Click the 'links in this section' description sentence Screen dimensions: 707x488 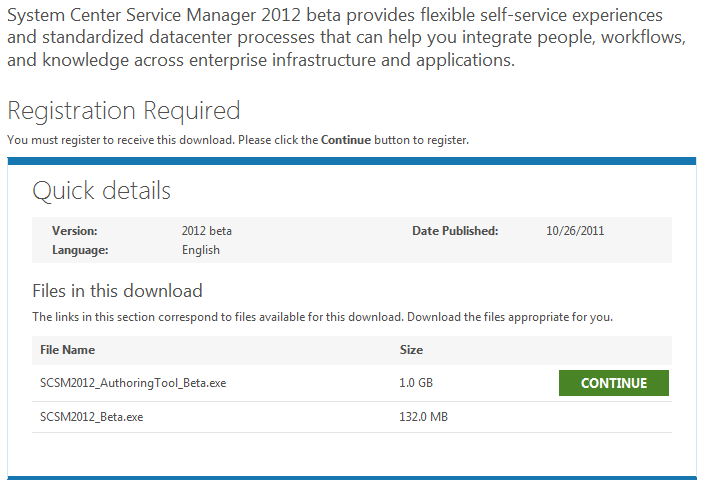tap(322, 317)
